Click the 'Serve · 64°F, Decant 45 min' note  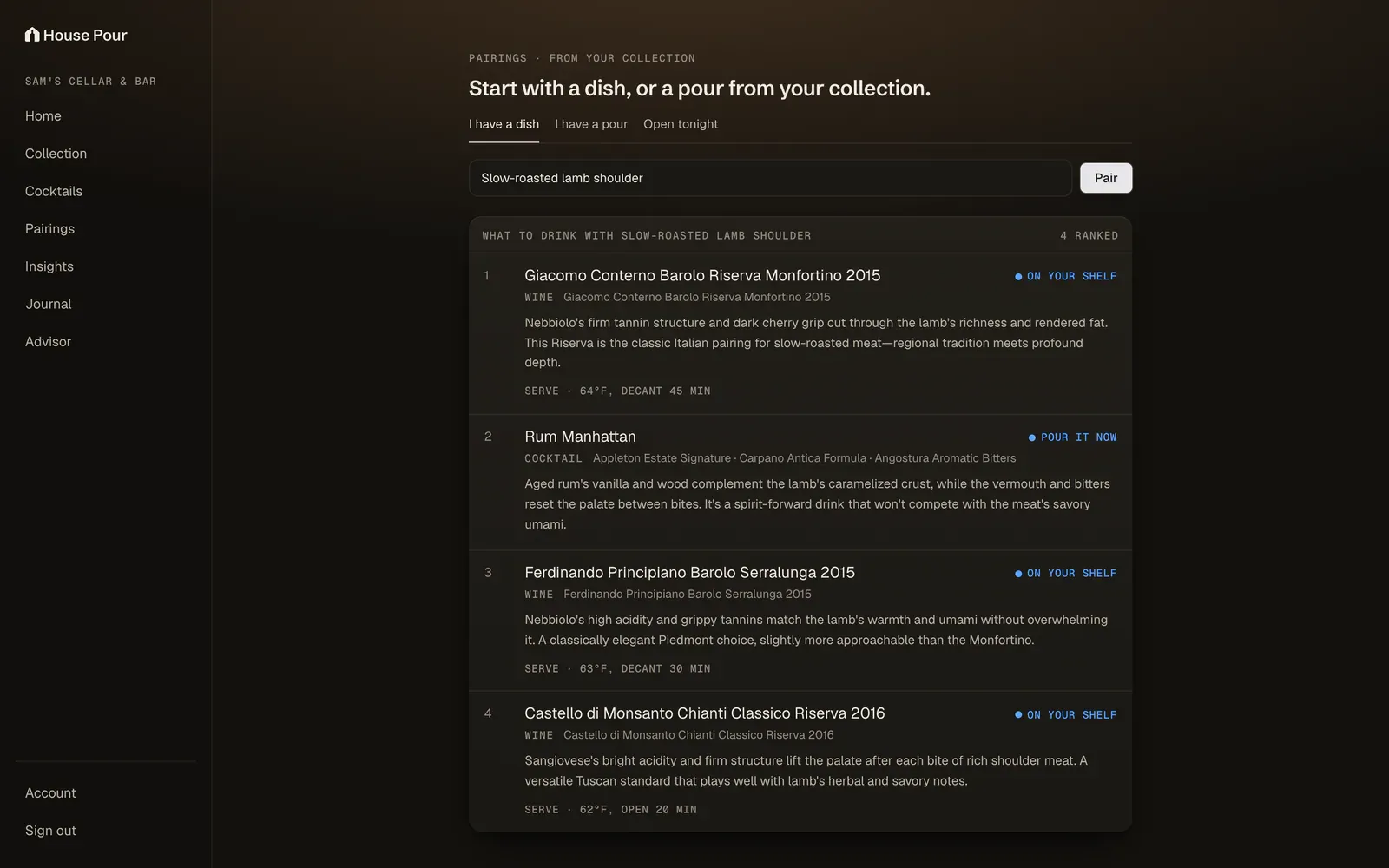(x=617, y=391)
